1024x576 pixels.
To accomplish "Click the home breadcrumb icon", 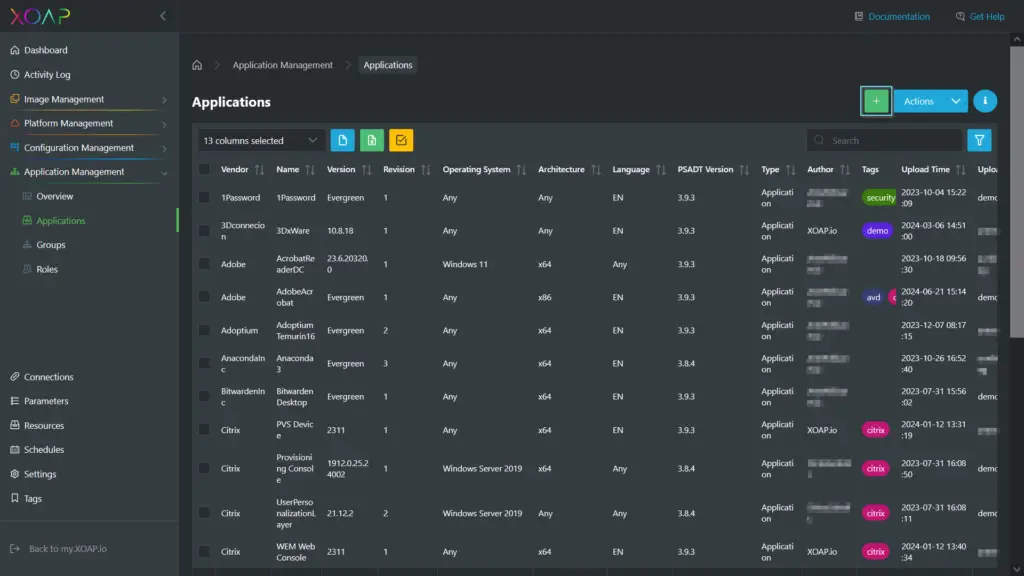I will 196,64.
